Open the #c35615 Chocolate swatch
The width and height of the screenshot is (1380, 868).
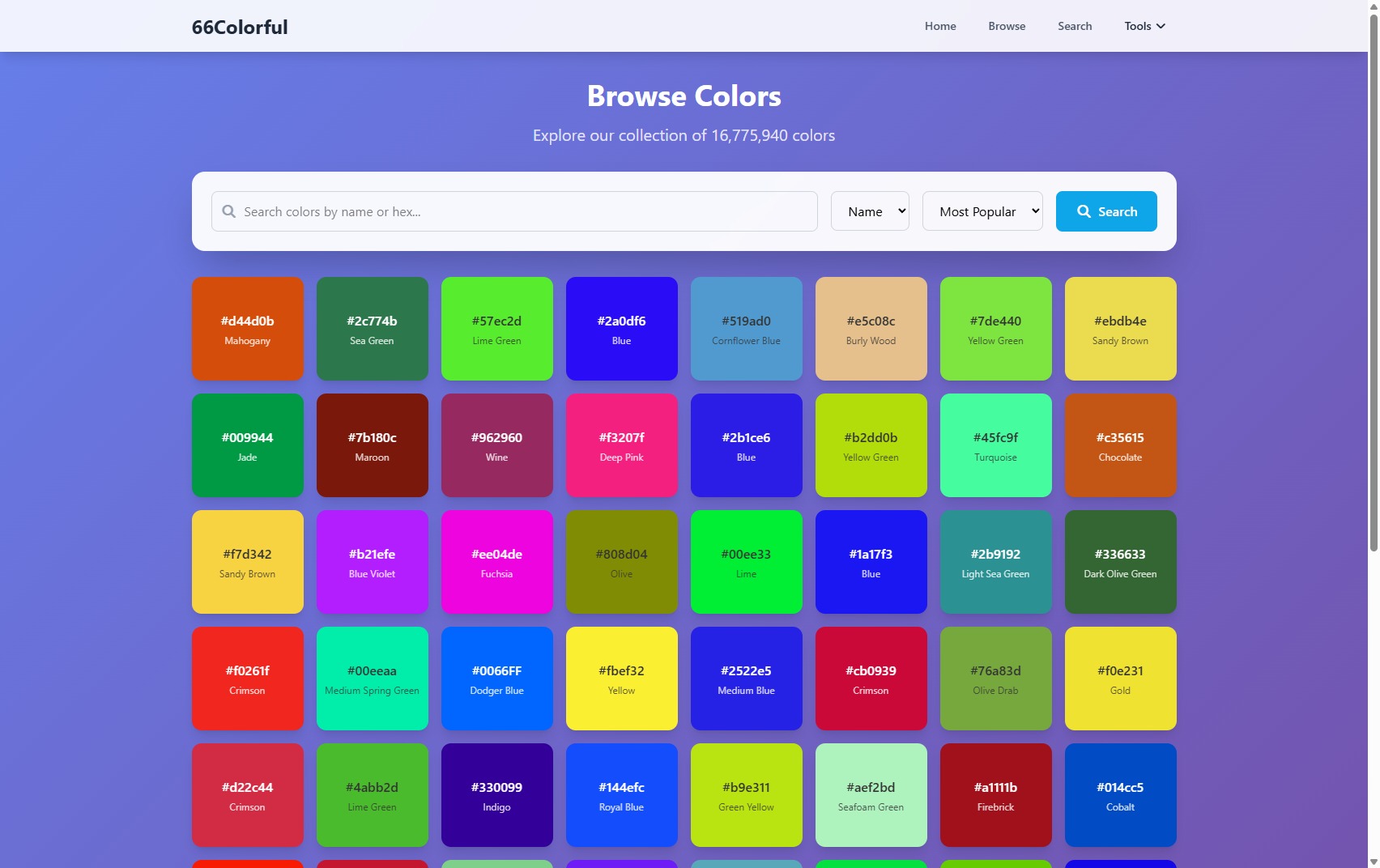[x=1121, y=445]
